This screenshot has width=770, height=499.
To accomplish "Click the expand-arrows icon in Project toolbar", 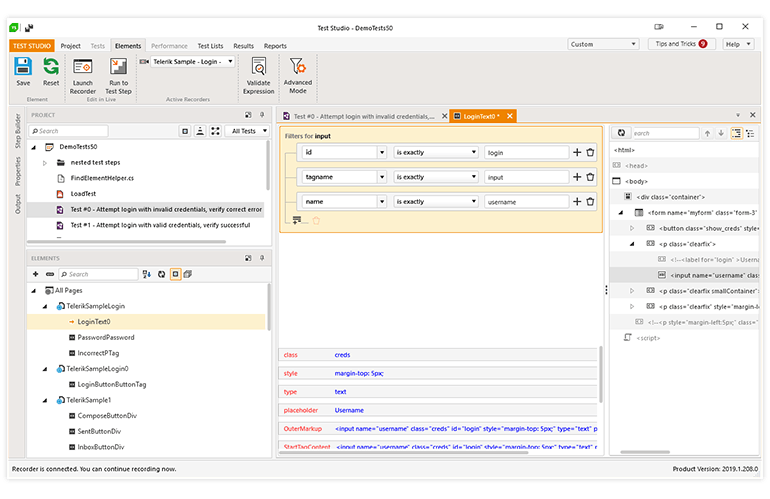I will point(215,131).
